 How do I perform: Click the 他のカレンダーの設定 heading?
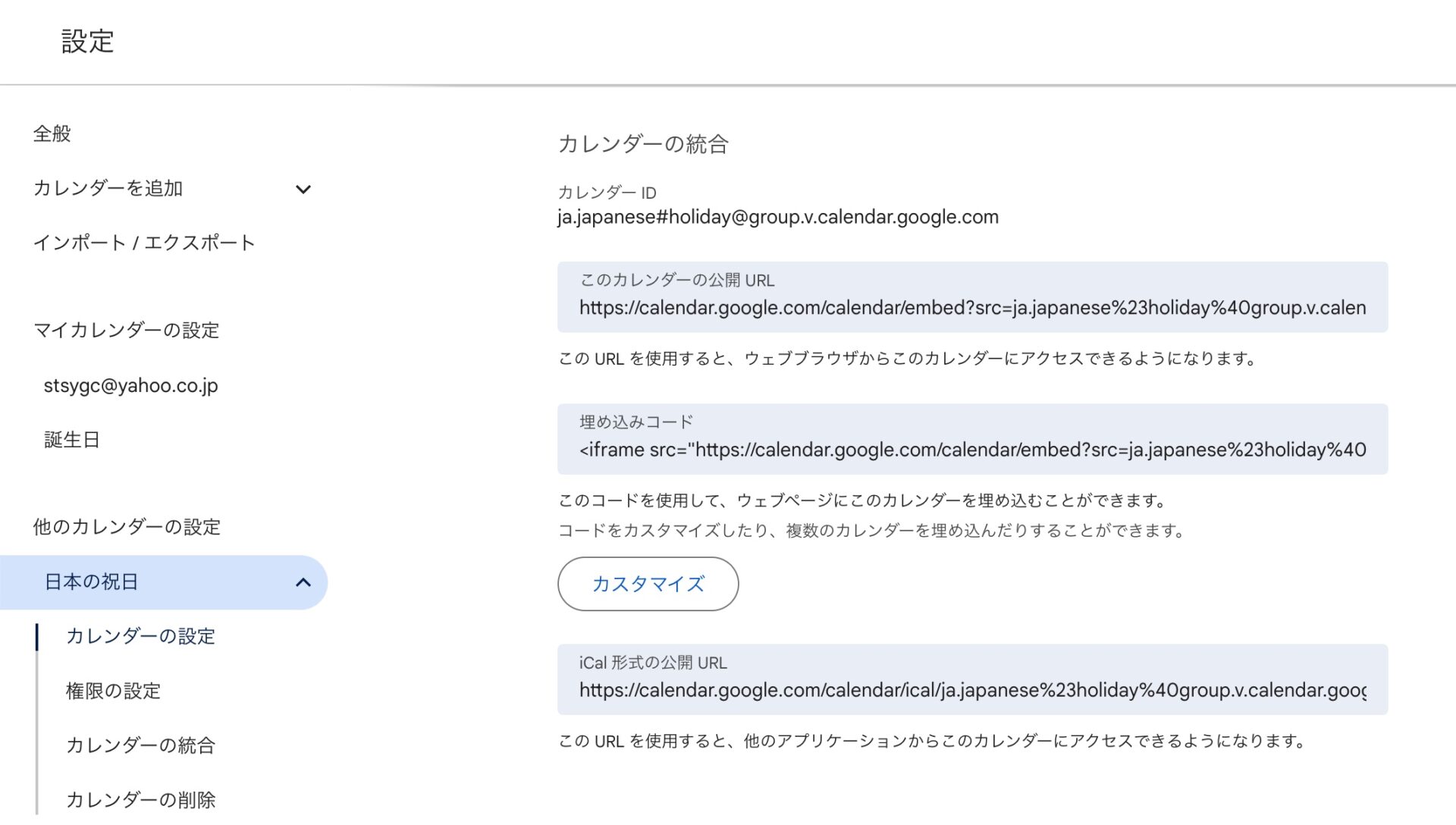[127, 528]
